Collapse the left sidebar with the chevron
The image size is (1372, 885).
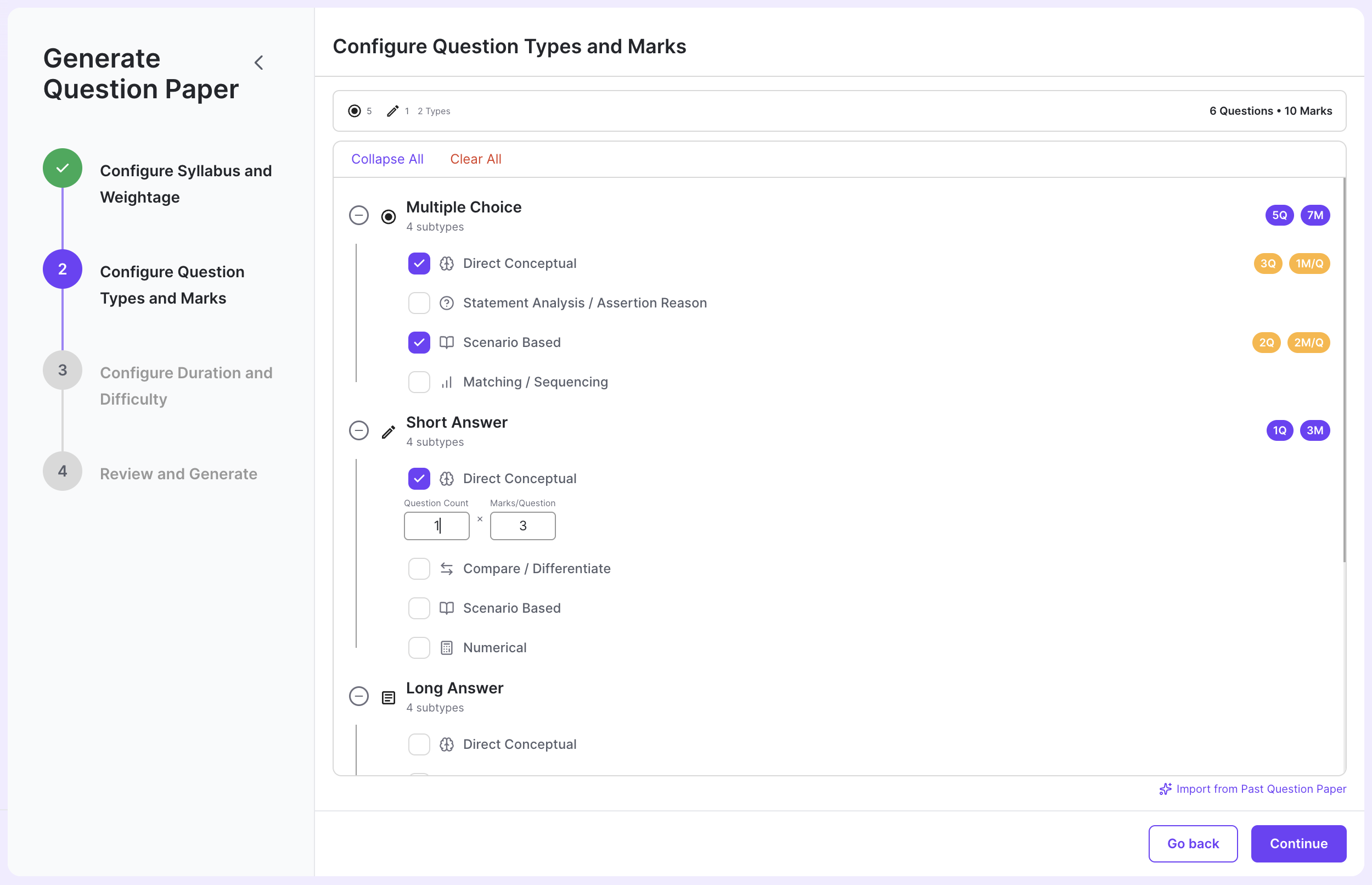[258, 62]
